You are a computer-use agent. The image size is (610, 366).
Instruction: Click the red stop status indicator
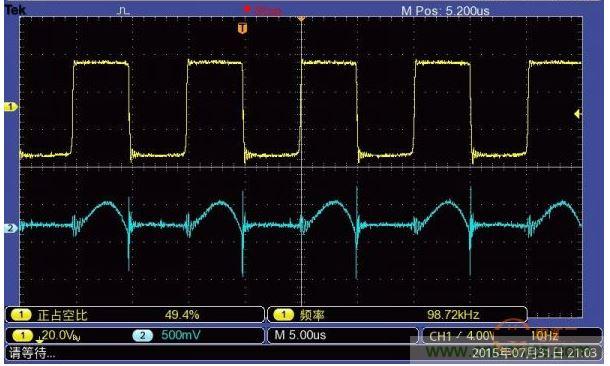click(x=263, y=10)
